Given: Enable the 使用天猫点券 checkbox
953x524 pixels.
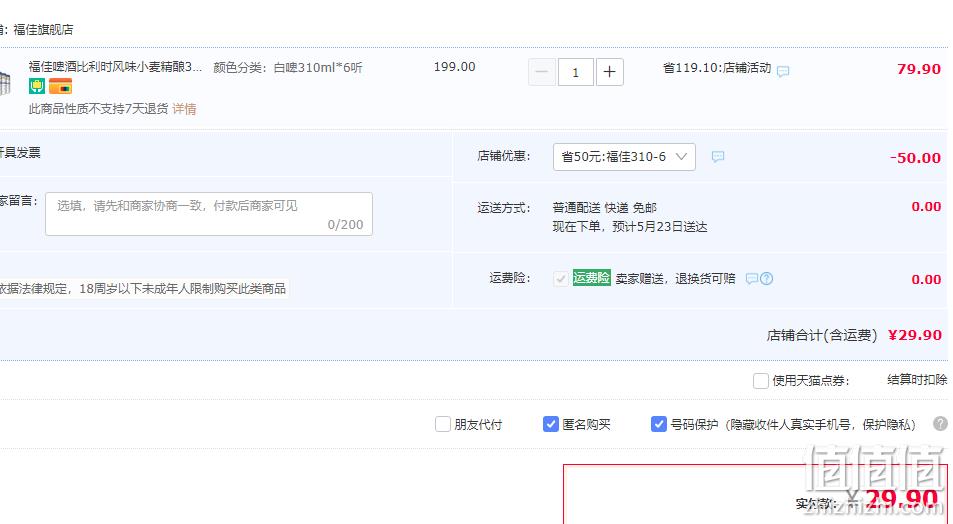Looking at the screenshot, I should (760, 381).
